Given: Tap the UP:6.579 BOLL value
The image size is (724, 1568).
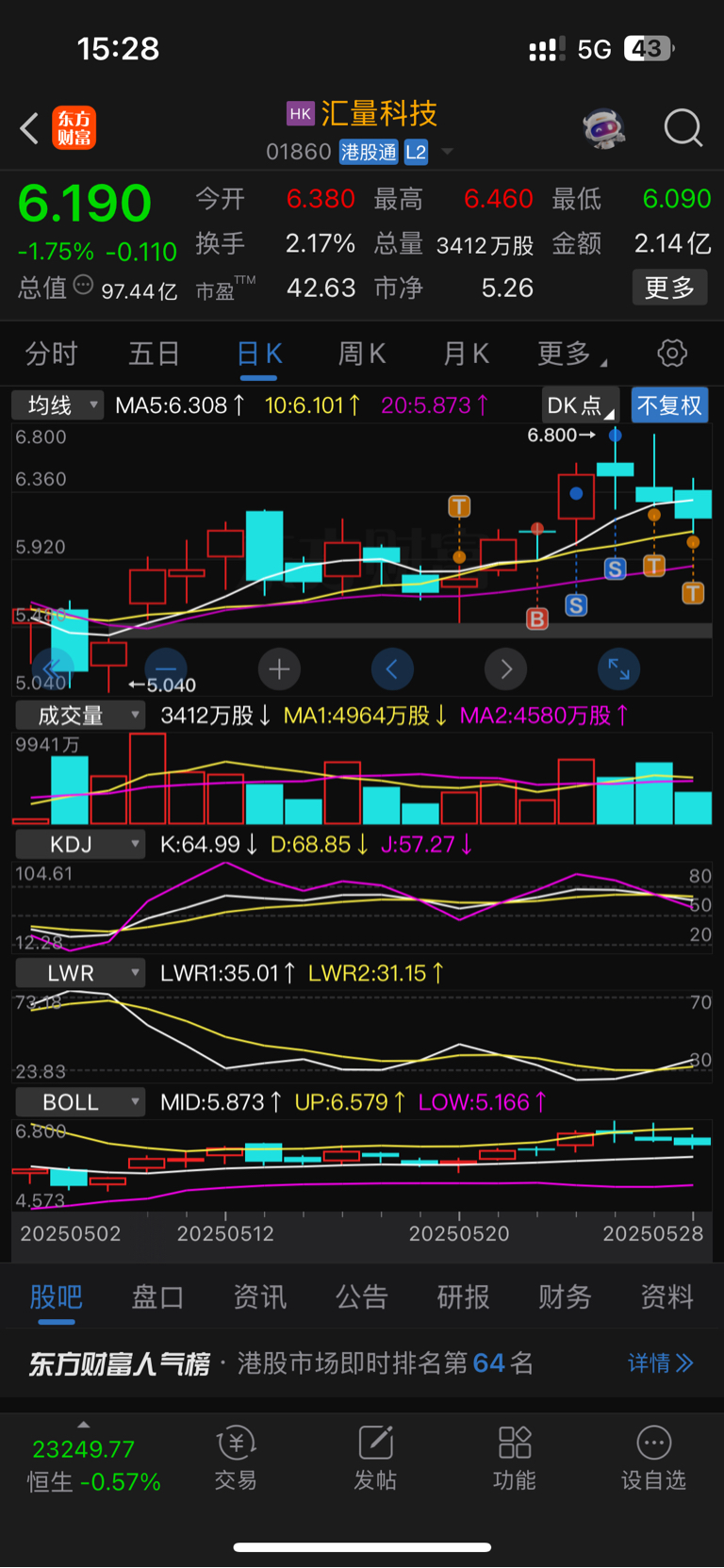Looking at the screenshot, I should [350, 1102].
